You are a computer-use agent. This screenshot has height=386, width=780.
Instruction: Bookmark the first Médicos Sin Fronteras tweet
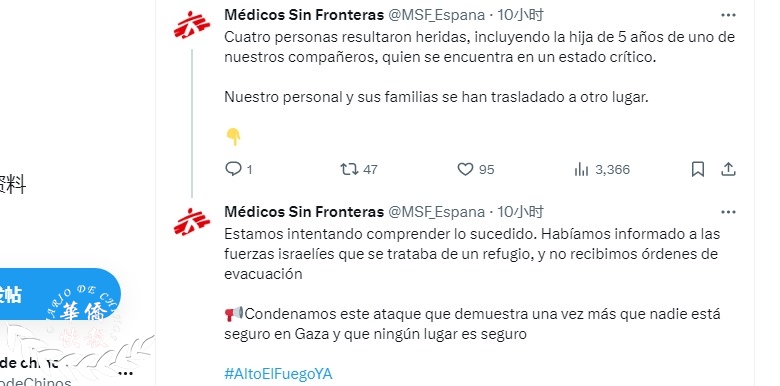point(698,170)
